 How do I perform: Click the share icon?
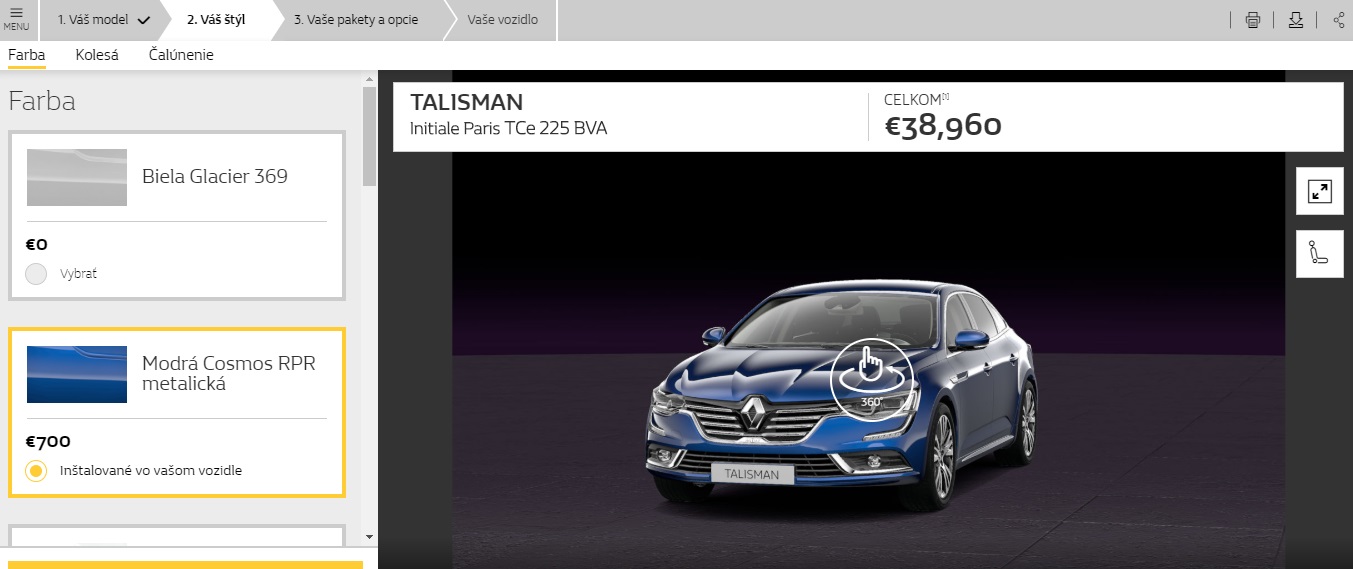pyautogui.click(x=1339, y=19)
